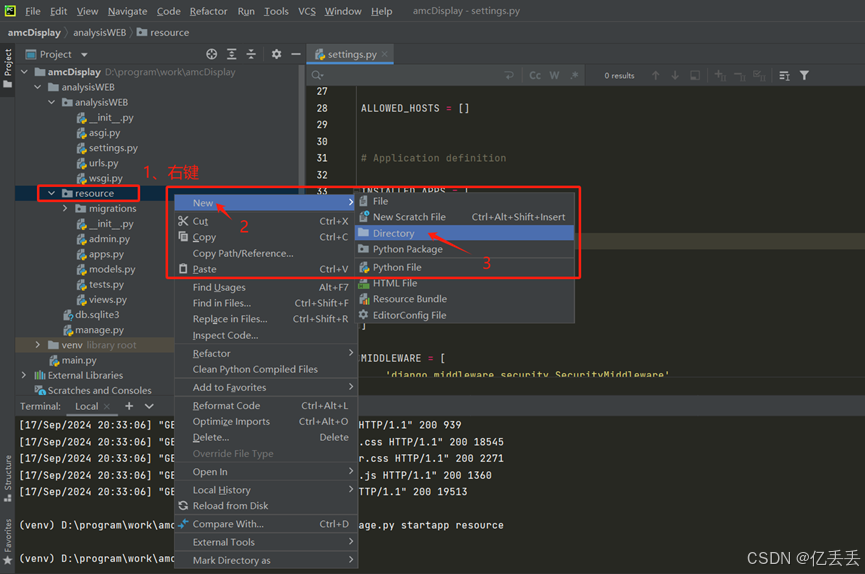Expand the venv library root folder
This screenshot has height=574, width=865.
pyautogui.click(x=38, y=344)
